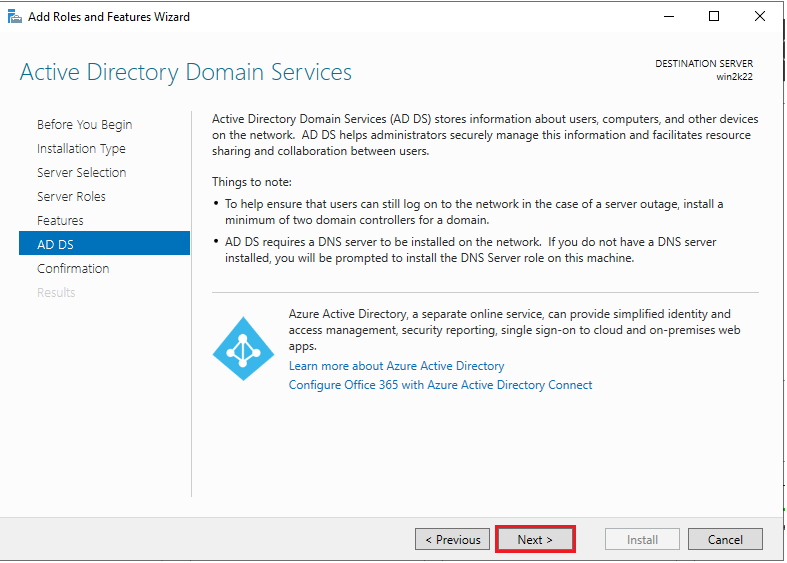Open Learn more about Azure Active Directory

click(397, 366)
